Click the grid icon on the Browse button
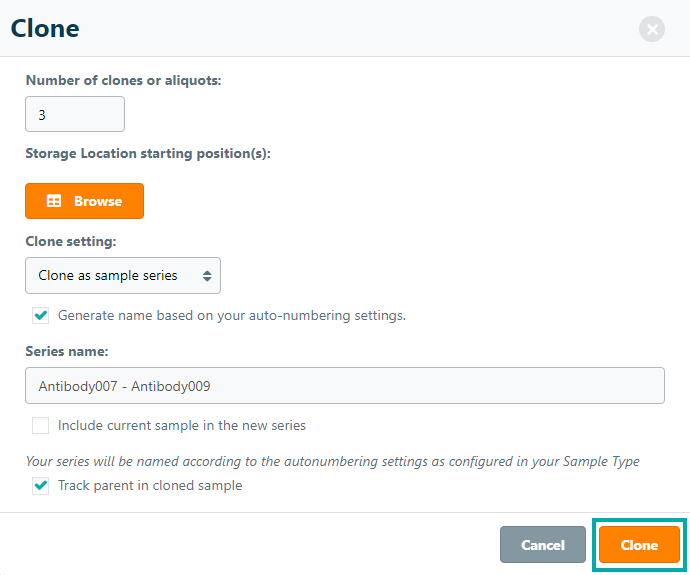The width and height of the screenshot is (690, 575). pos(54,201)
